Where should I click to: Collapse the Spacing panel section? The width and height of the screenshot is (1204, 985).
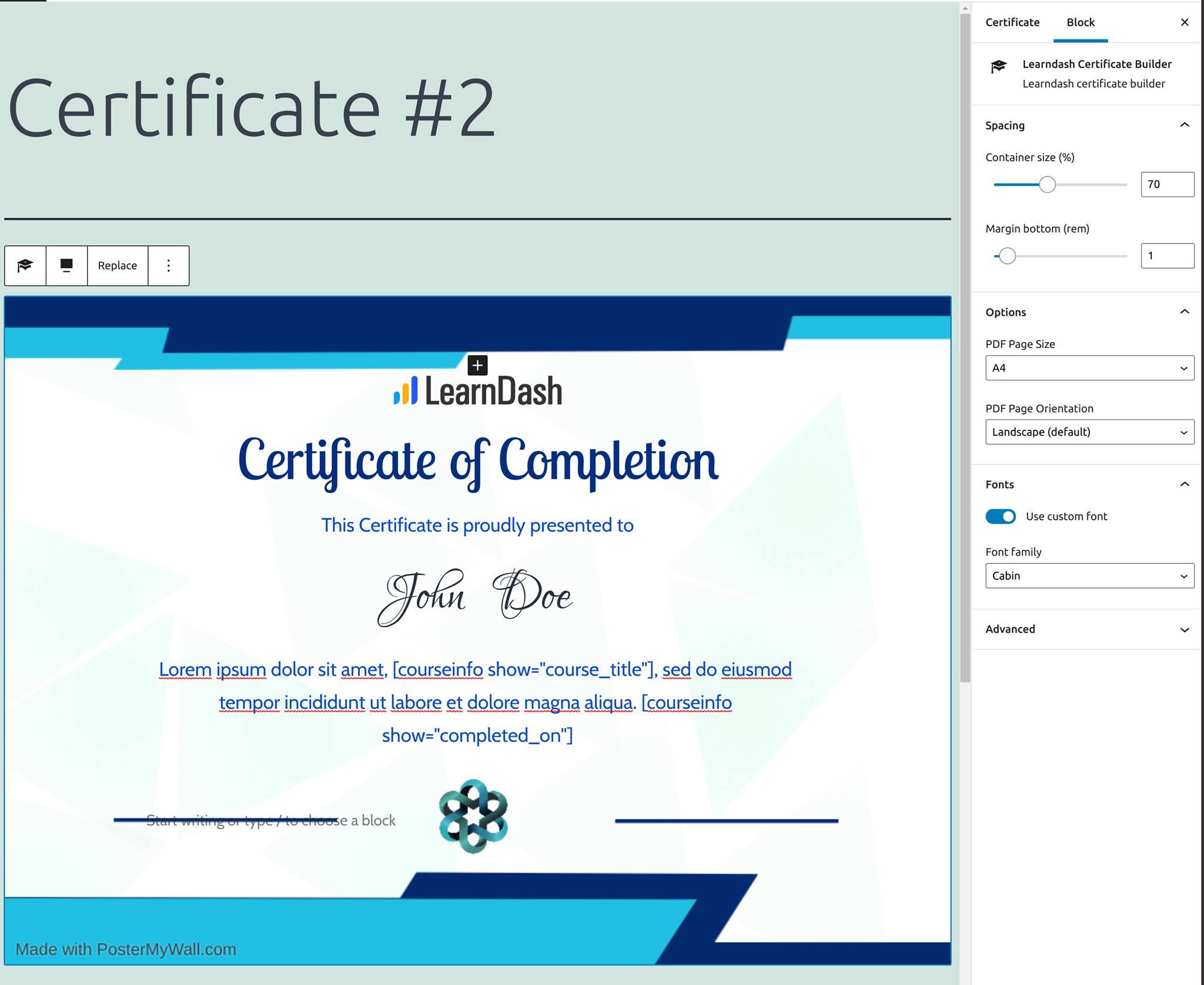coord(1184,125)
